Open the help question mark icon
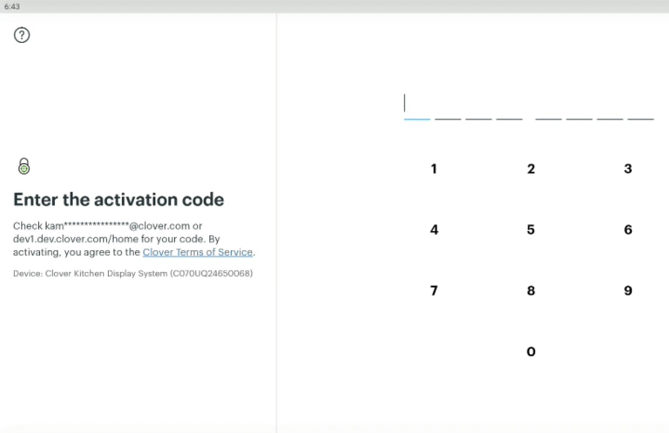Image resolution: width=669 pixels, height=433 pixels. pyautogui.click(x=22, y=35)
